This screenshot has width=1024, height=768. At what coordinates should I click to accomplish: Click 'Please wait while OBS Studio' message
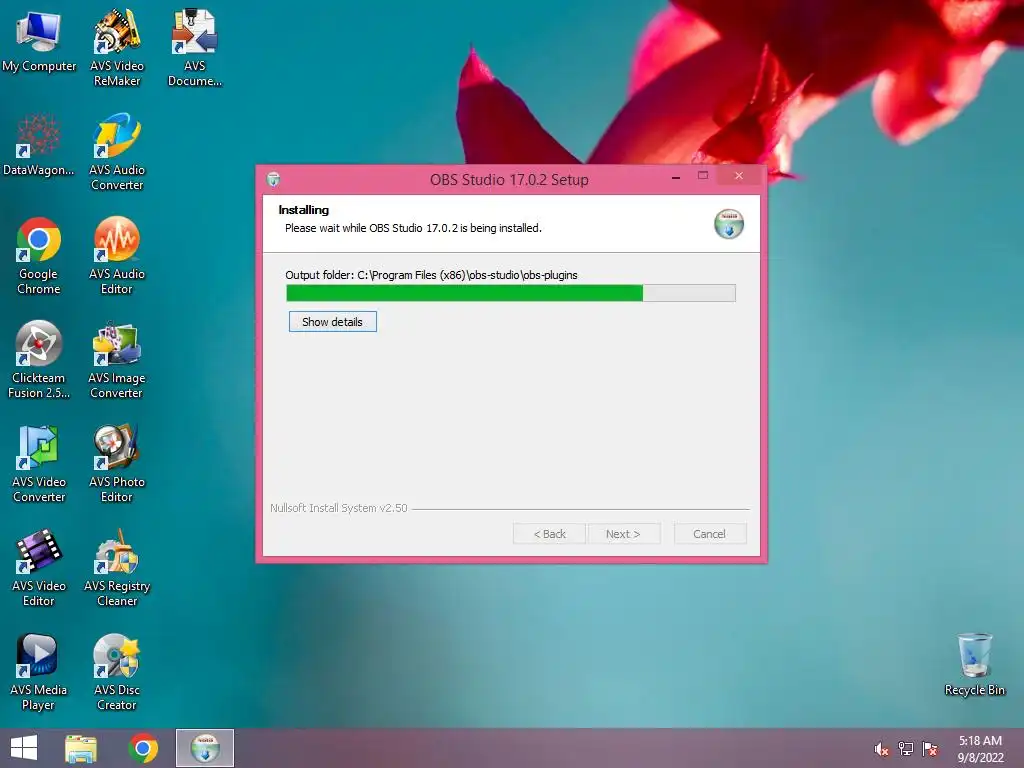click(x=413, y=228)
